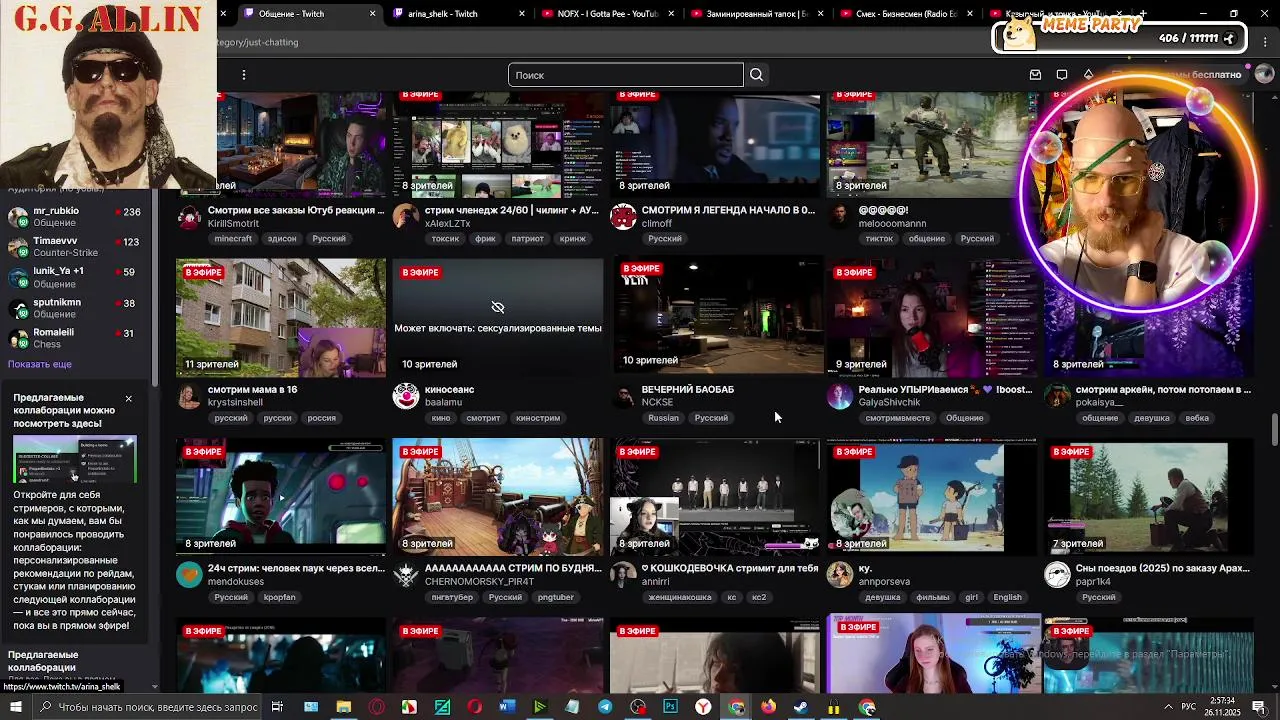Click CHERNOMORSKY_PIR4T channel avatar
1280x720 pixels.
click(x=406, y=575)
